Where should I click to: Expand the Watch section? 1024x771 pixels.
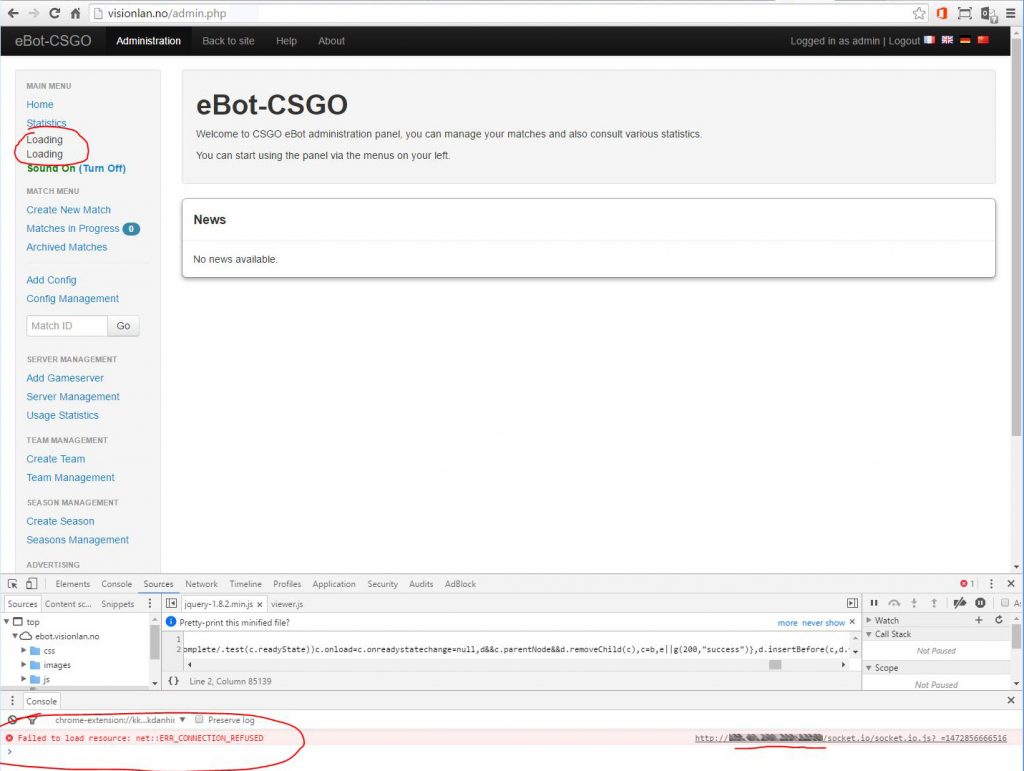869,620
